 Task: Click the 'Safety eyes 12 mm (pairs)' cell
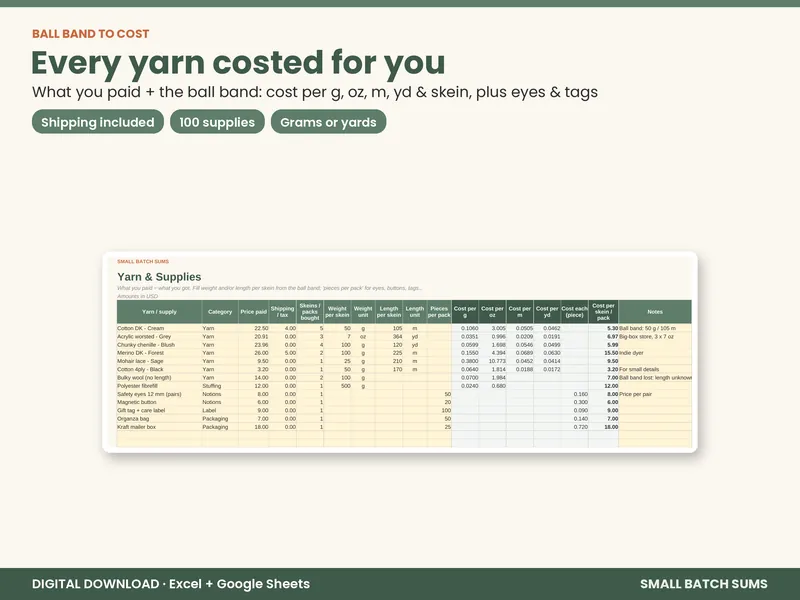point(159,394)
